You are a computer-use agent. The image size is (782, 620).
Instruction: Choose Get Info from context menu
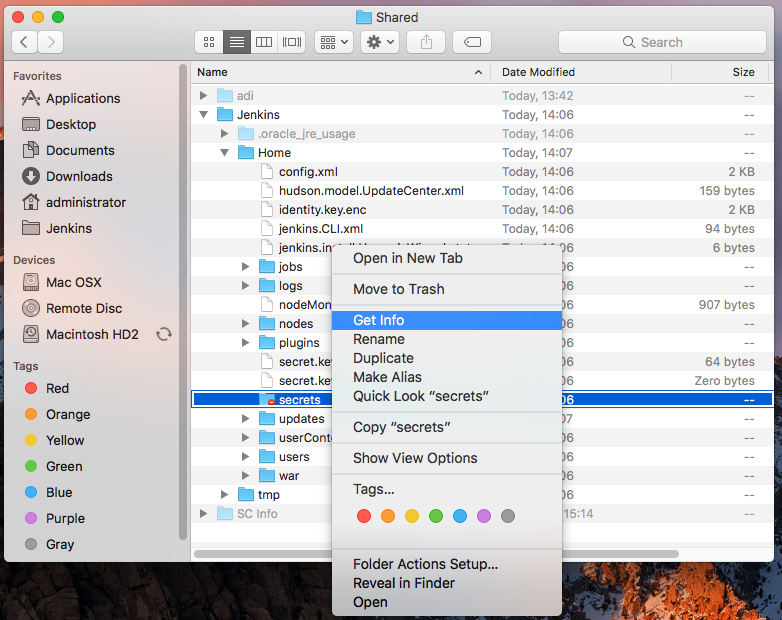pyautogui.click(x=447, y=320)
